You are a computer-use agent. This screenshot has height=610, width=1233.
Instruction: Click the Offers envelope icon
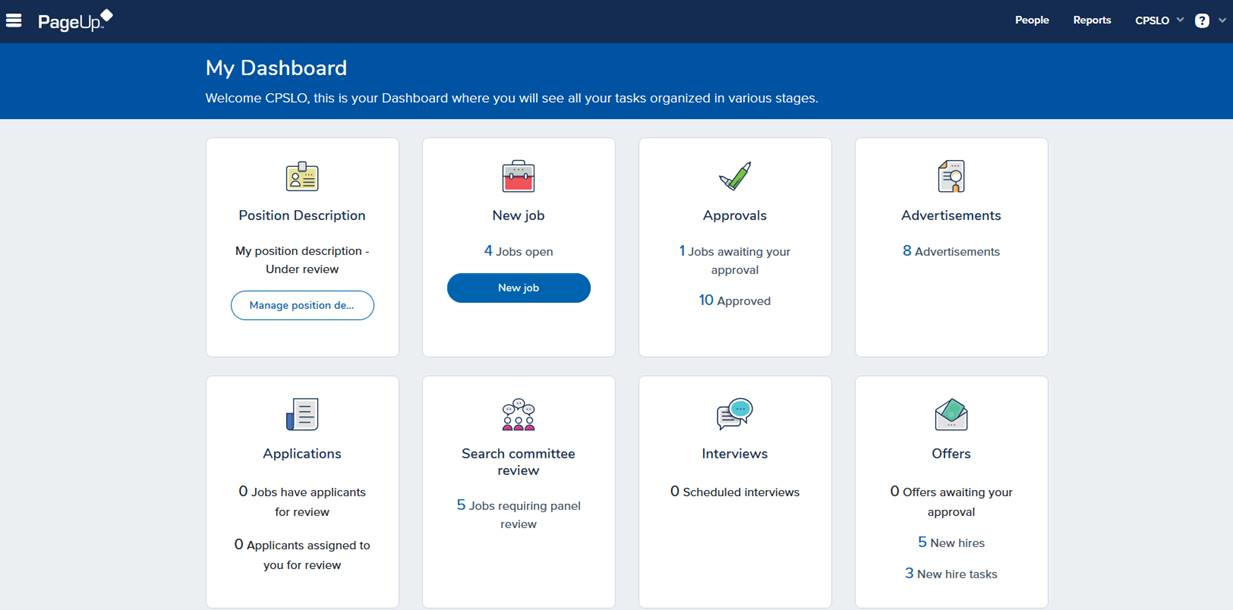point(951,414)
